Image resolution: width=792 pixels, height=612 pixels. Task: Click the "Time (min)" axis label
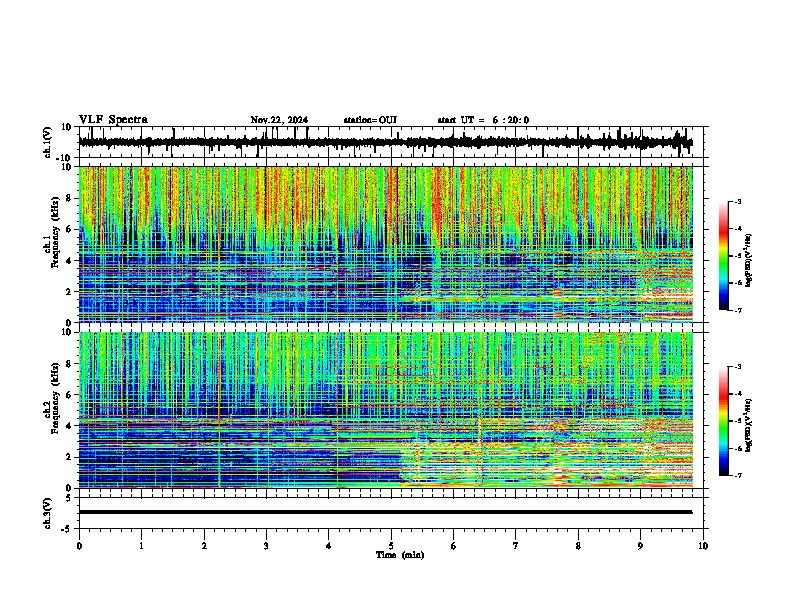(x=400, y=555)
